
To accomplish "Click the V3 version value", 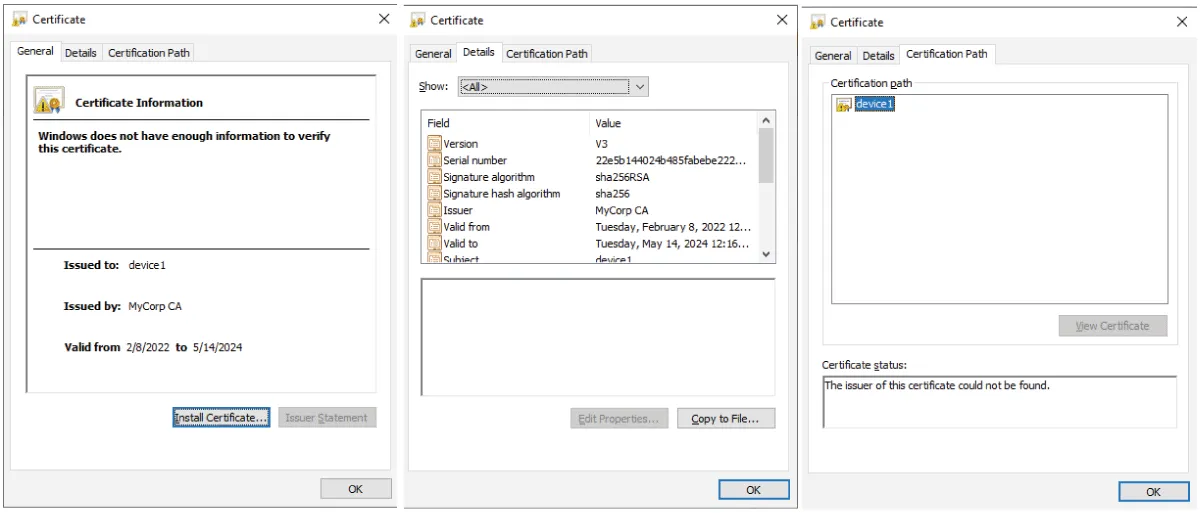I will (x=602, y=144).
